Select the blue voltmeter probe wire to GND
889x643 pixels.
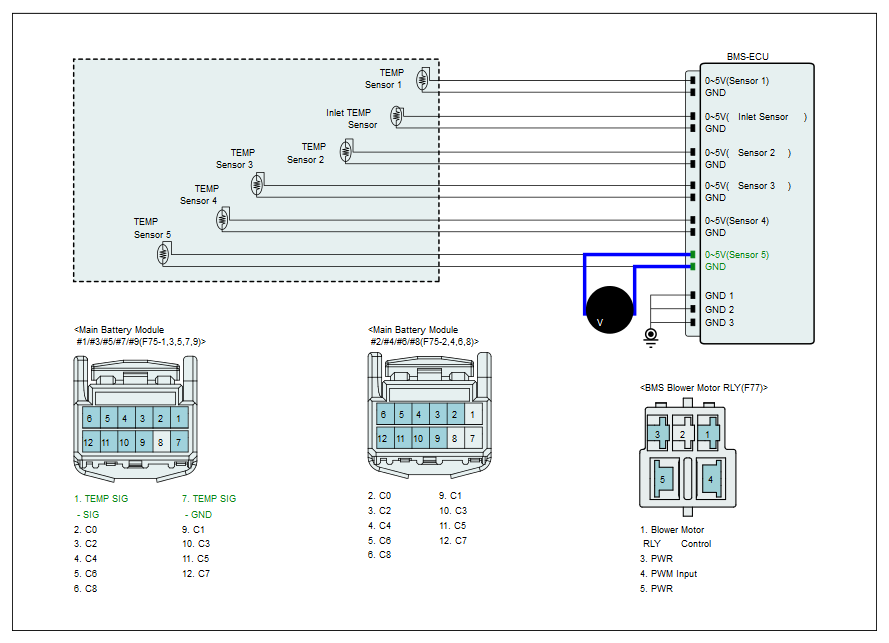point(635,289)
